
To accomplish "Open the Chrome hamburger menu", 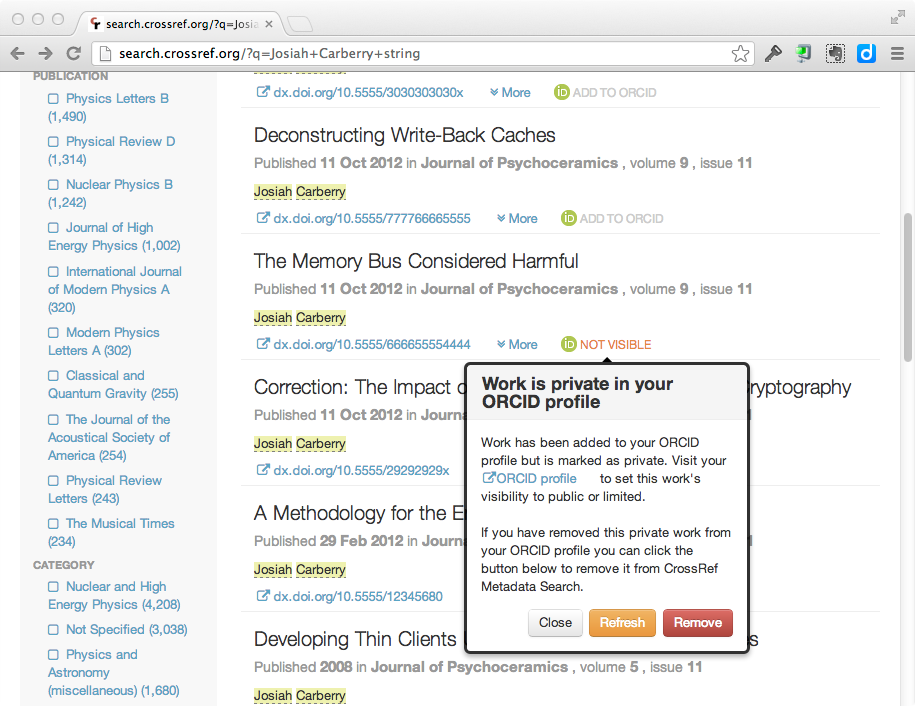I will (x=896, y=54).
